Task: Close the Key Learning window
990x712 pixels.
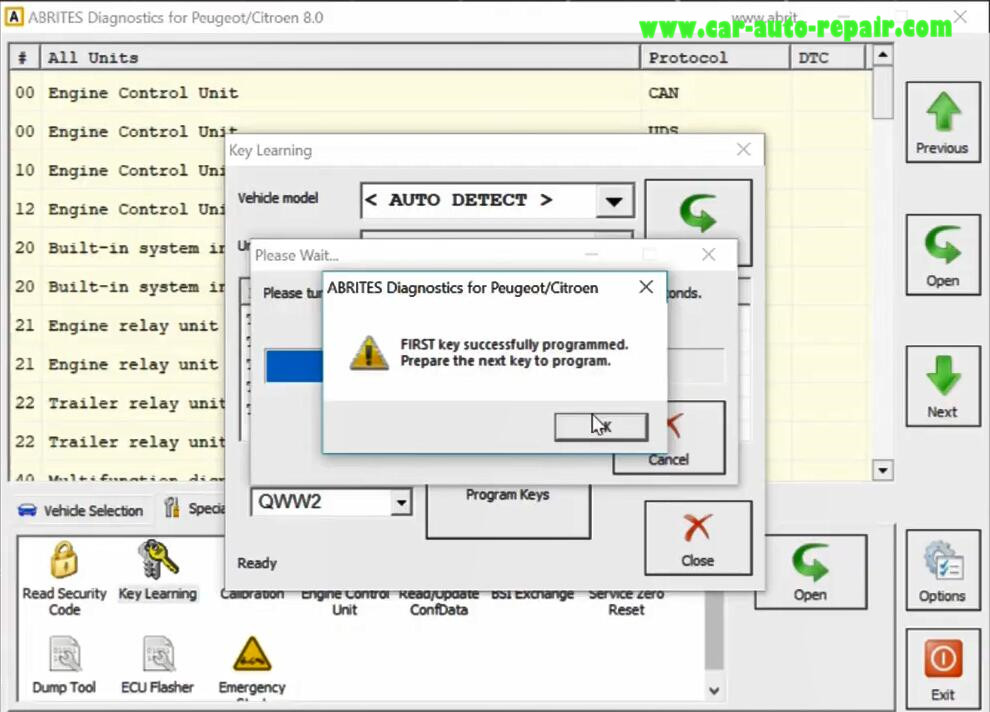Action: [744, 150]
